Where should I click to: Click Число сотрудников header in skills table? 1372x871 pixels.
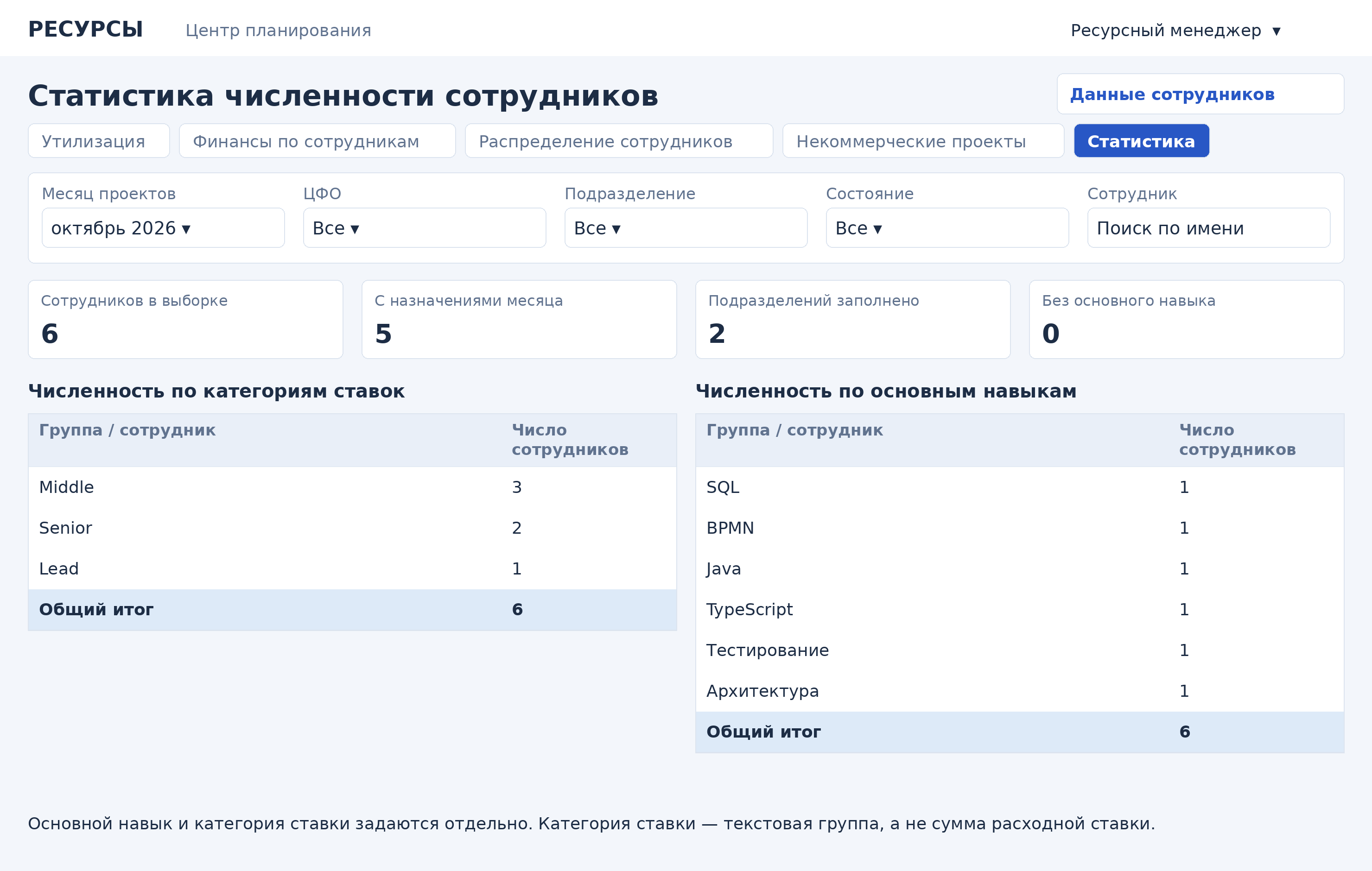pyautogui.click(x=1237, y=440)
